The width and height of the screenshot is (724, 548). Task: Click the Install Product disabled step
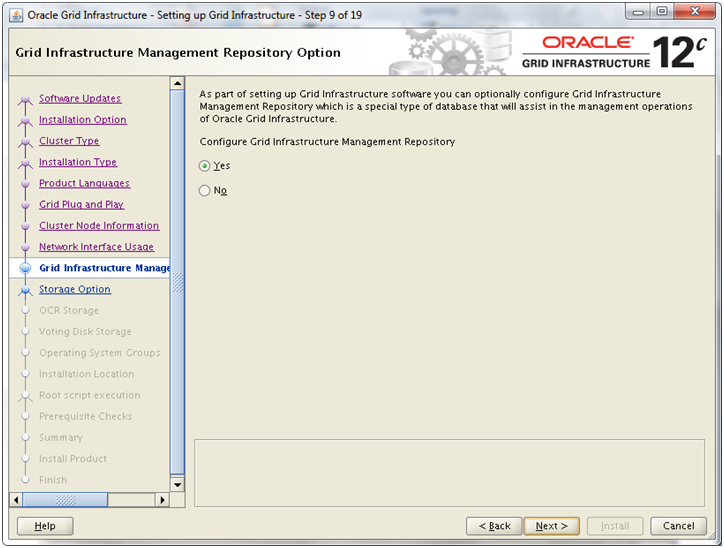(73, 459)
